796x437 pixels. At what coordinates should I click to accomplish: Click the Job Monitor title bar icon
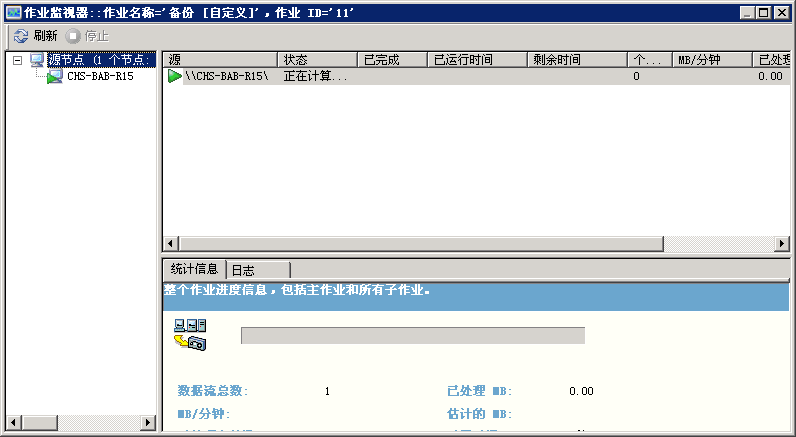point(13,13)
